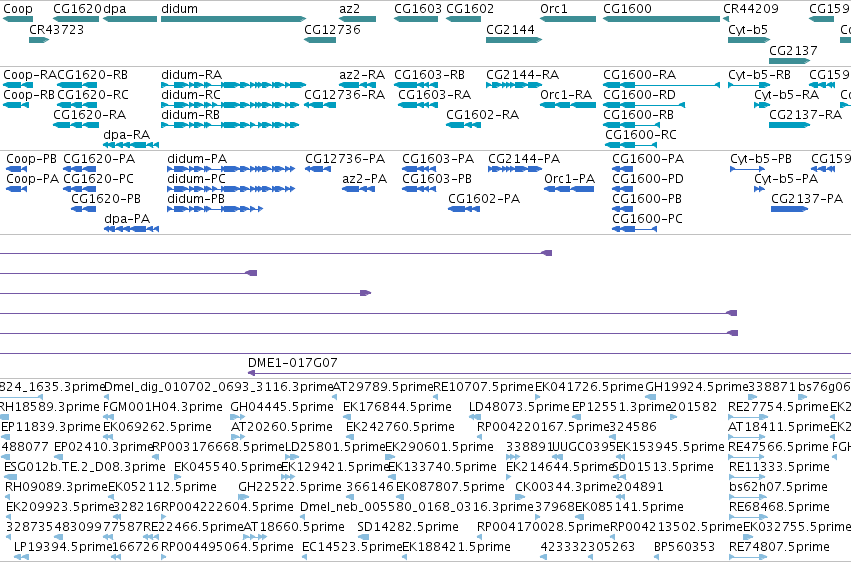Select the didum-PB CDS glyph
This screenshot has height=562, width=851.
click(215, 209)
